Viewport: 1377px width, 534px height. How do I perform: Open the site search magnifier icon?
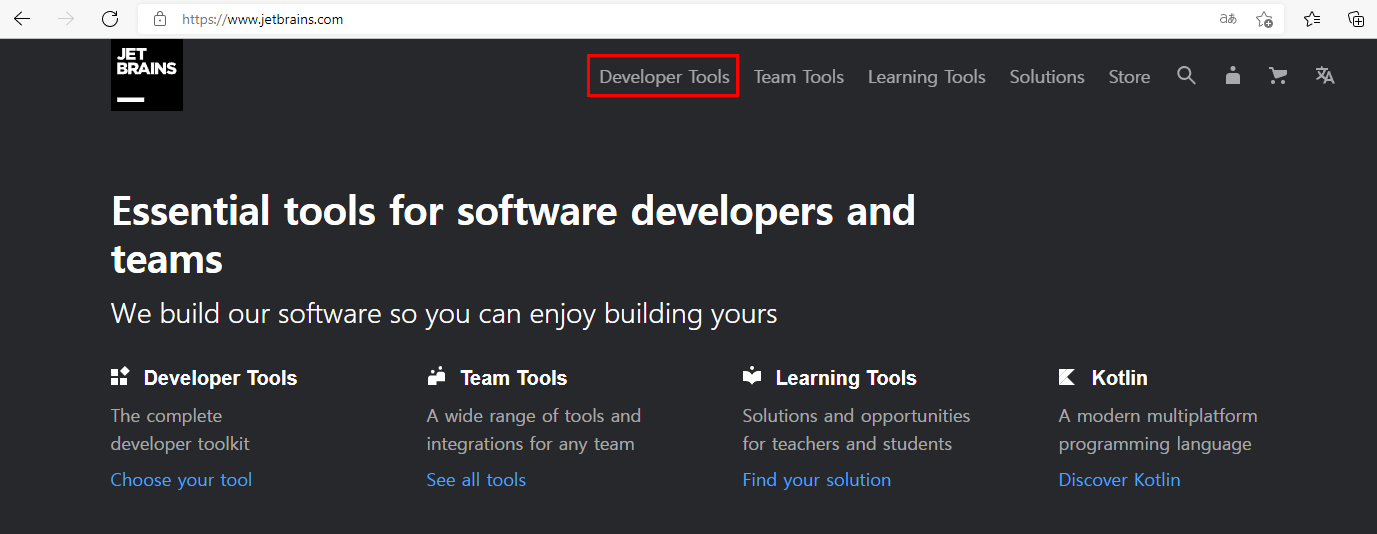(x=1186, y=76)
